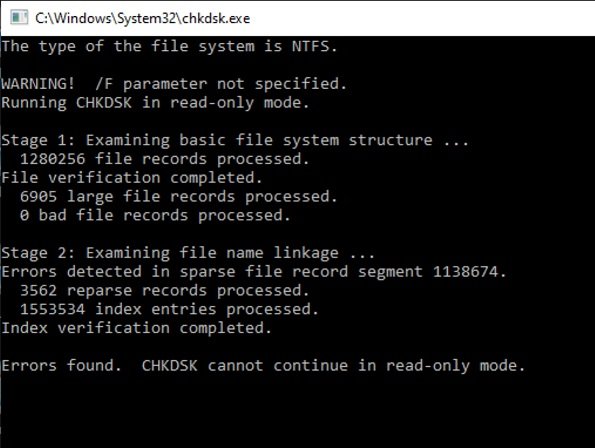Image resolution: width=595 pixels, height=448 pixels.
Task: Click the 'Stage 2: Examining file name linkage' line
Action: coord(188,253)
